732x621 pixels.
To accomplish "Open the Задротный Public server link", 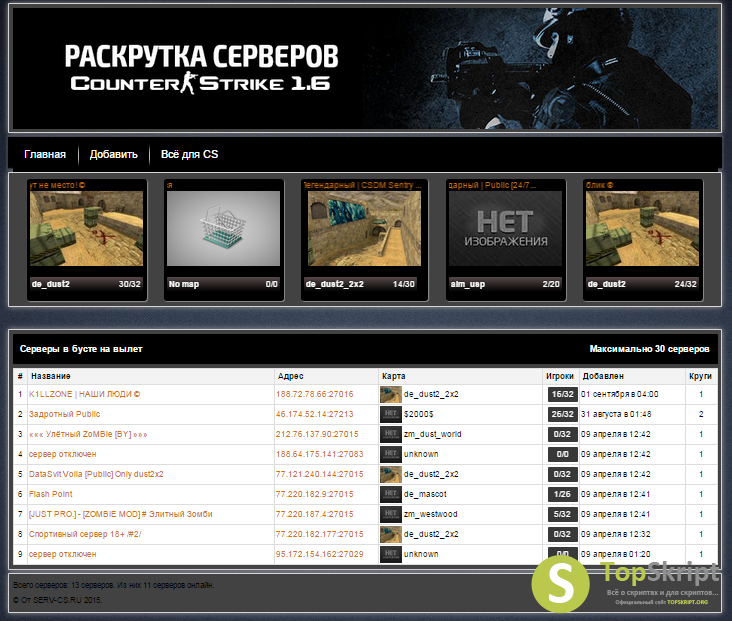I will 64,414.
